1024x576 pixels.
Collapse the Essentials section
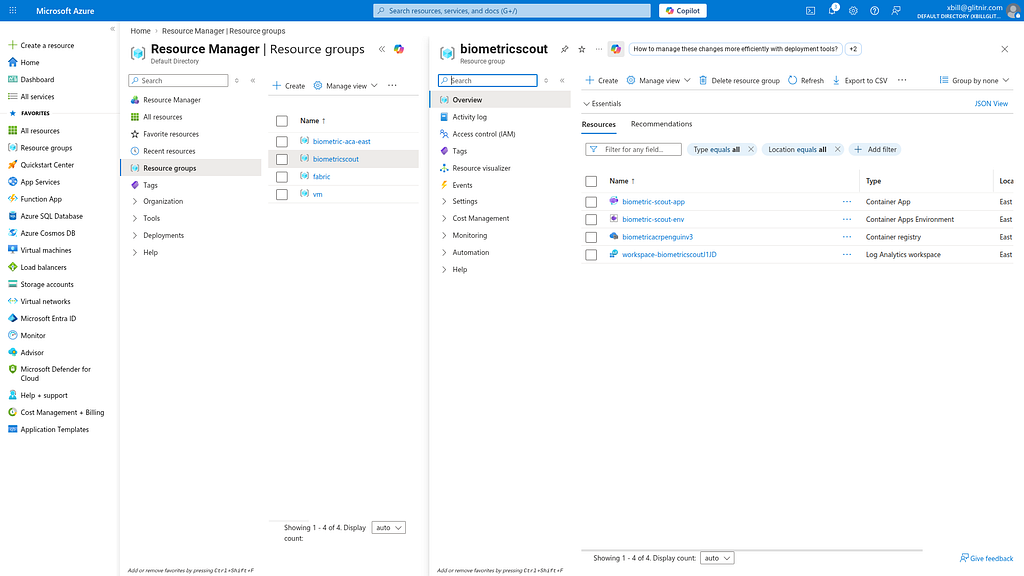tap(602, 104)
